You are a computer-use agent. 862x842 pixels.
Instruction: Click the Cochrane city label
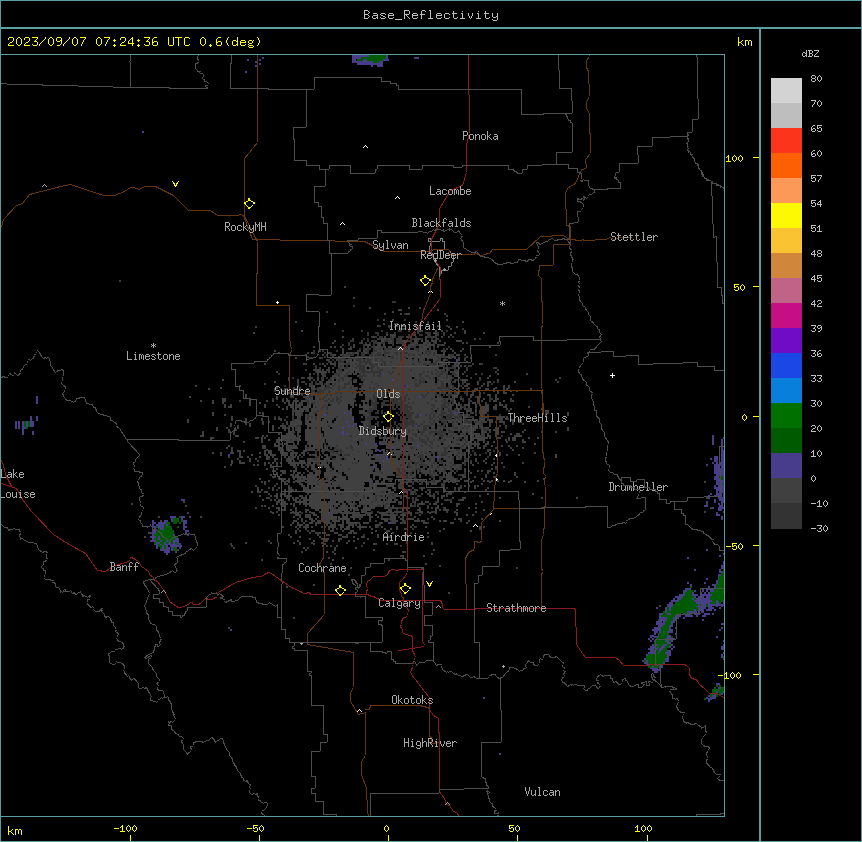[322, 568]
